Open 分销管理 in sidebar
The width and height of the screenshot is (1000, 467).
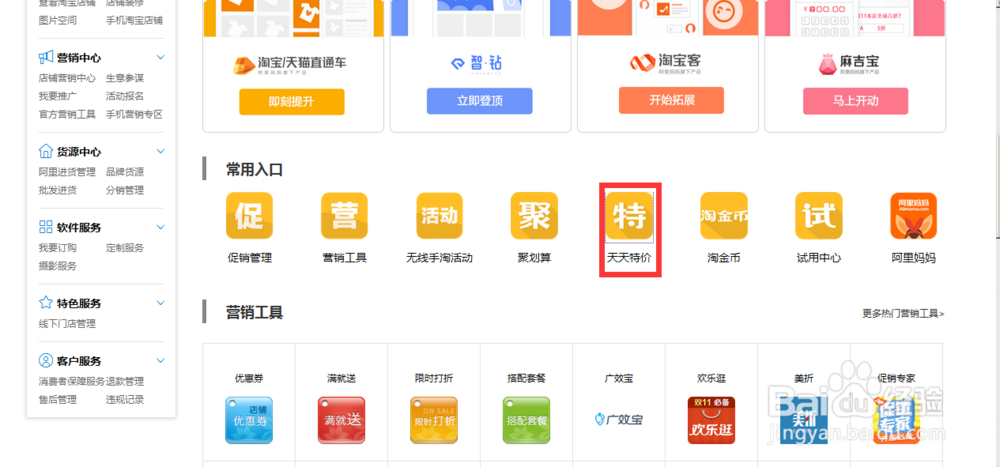[125, 190]
